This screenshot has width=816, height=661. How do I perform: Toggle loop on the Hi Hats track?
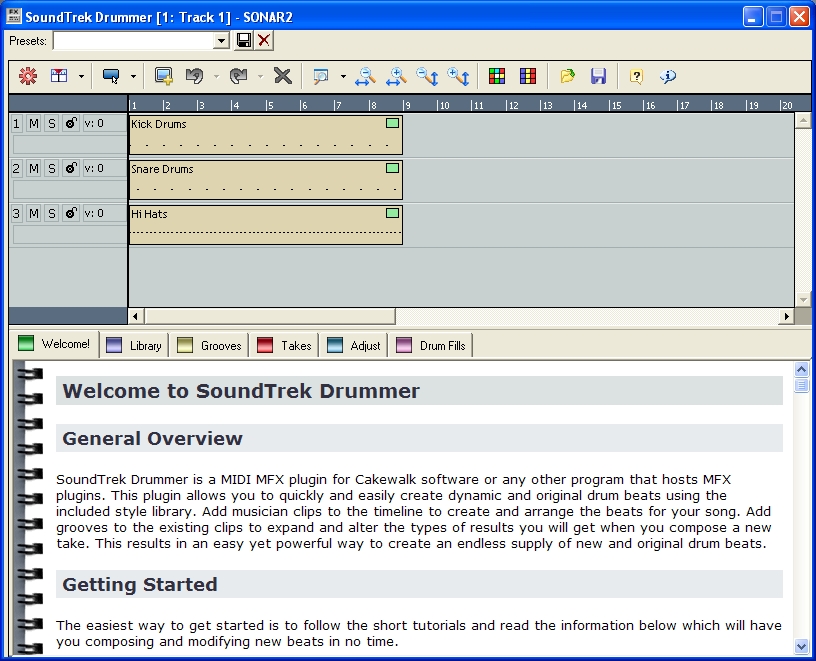[70, 212]
